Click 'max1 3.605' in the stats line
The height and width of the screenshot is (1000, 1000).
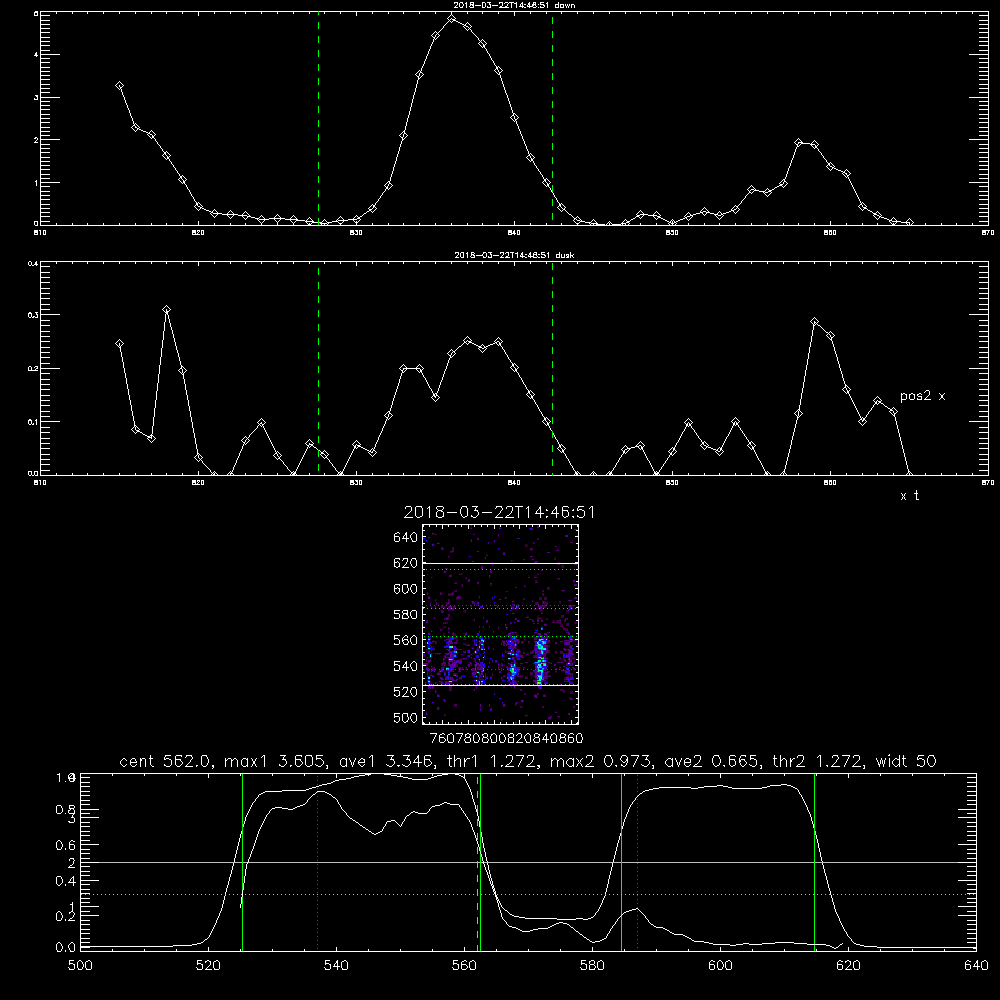click(274, 761)
